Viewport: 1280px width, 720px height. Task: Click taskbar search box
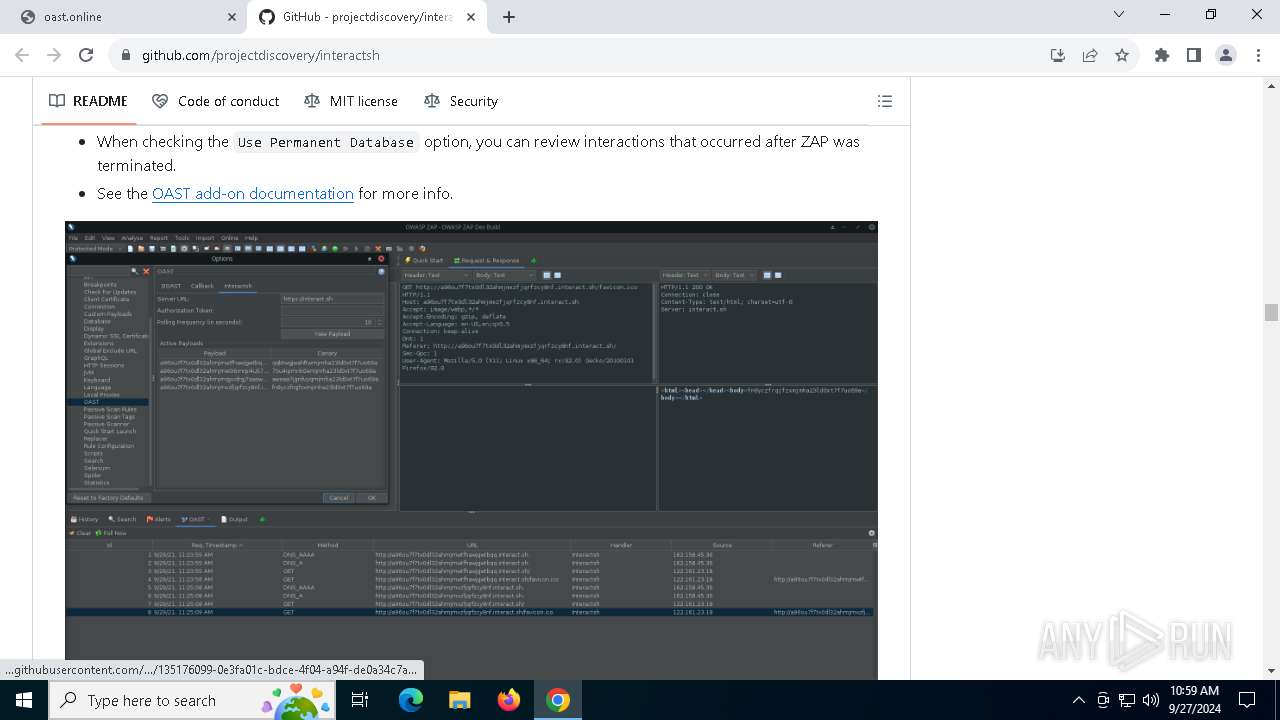191,700
